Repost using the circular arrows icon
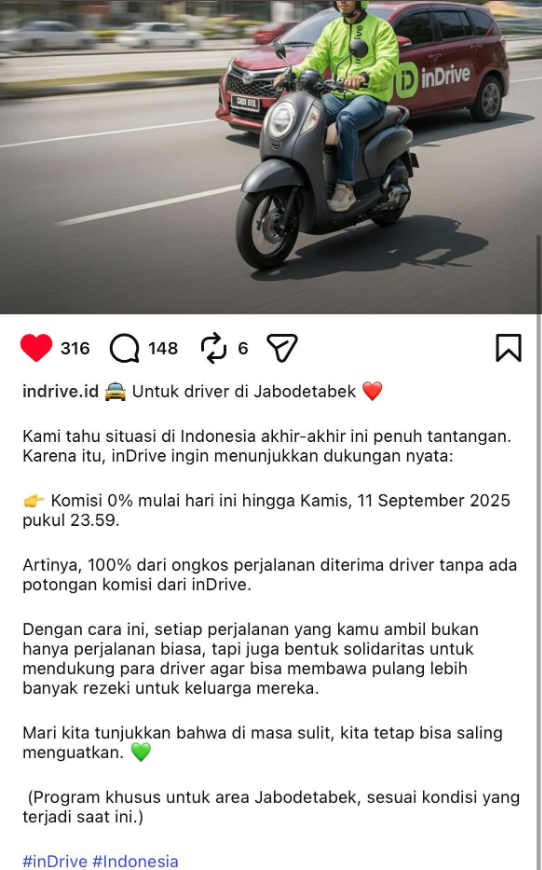Screen dimensions: 542x870 click(x=214, y=348)
